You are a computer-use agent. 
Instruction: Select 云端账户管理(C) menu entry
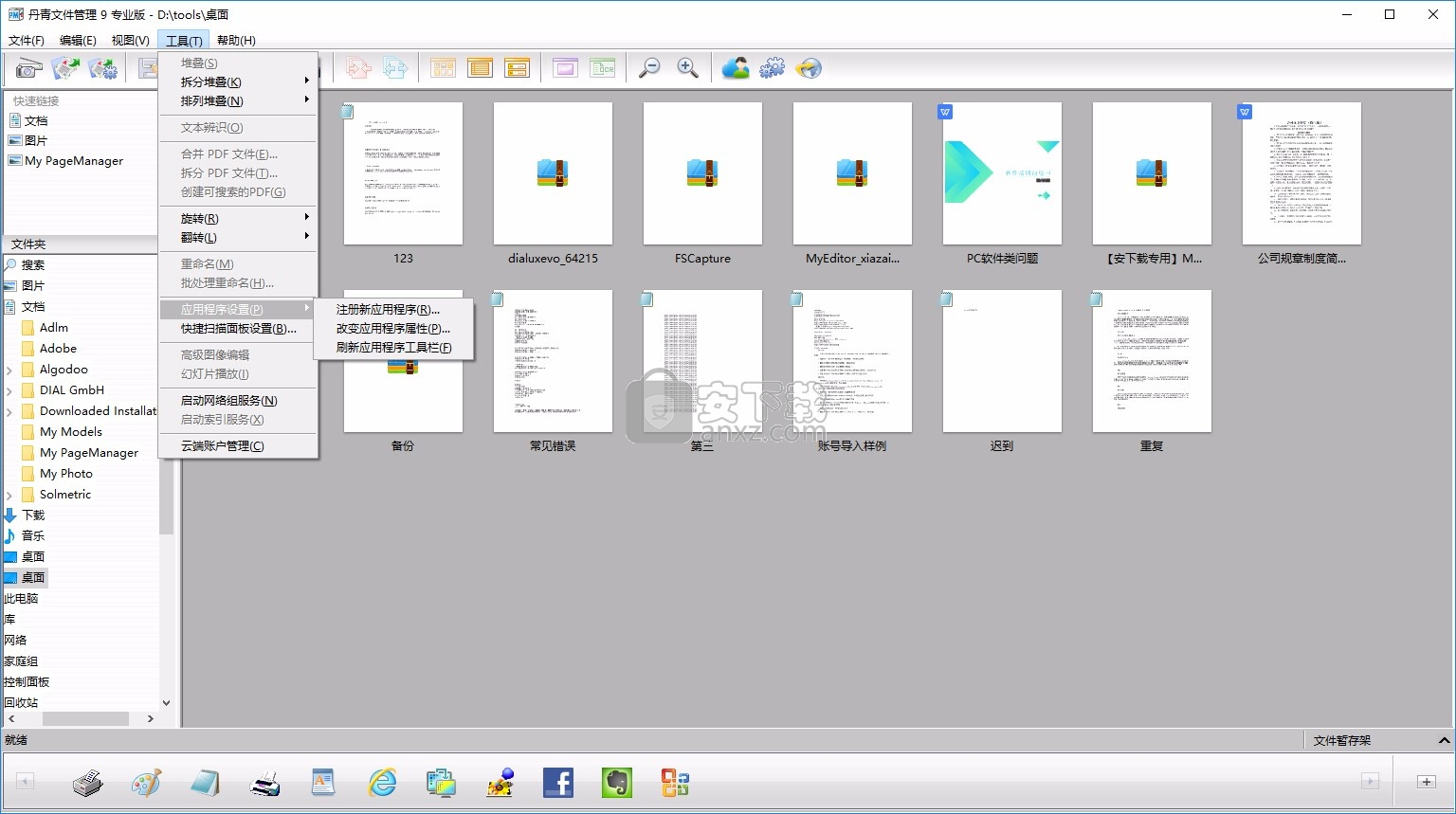(238, 445)
